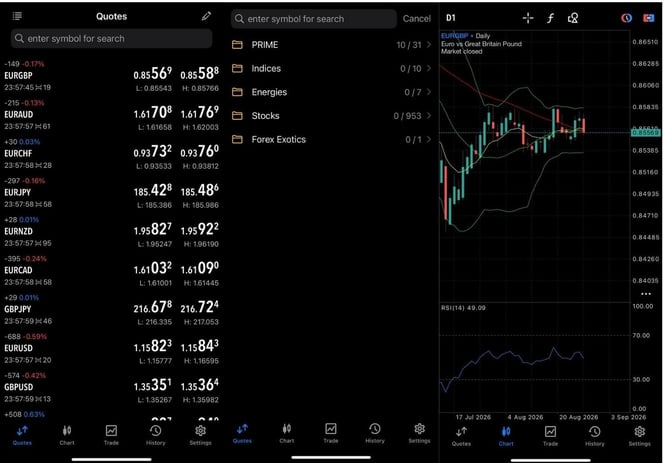Image resolution: width=664 pixels, height=463 pixels.
Task: Select the EURNZD quote row
Action: [111, 232]
